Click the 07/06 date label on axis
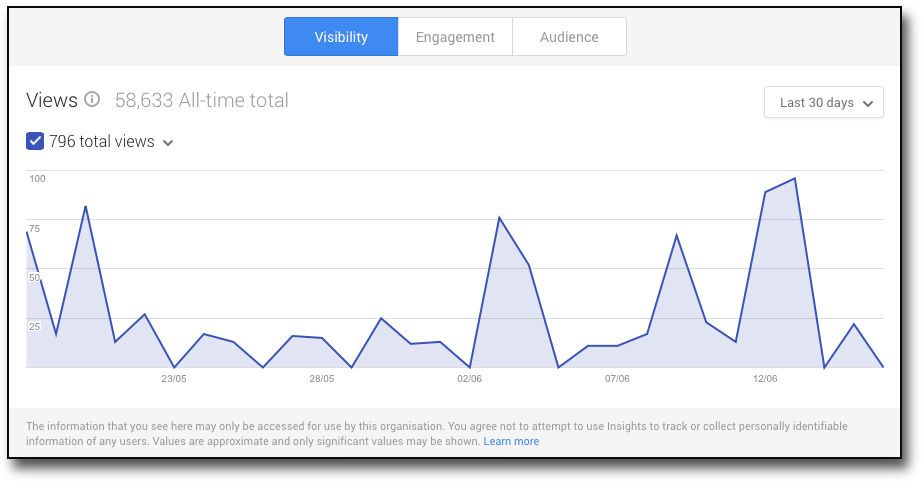The height and width of the screenshot is (481, 923). pyautogui.click(x=617, y=379)
